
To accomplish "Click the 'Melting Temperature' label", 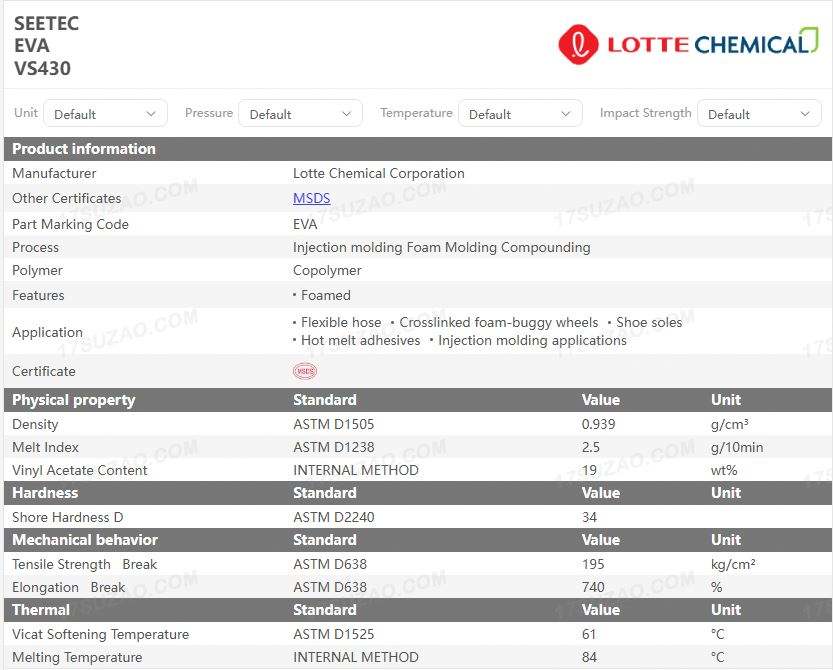I will (x=77, y=658).
